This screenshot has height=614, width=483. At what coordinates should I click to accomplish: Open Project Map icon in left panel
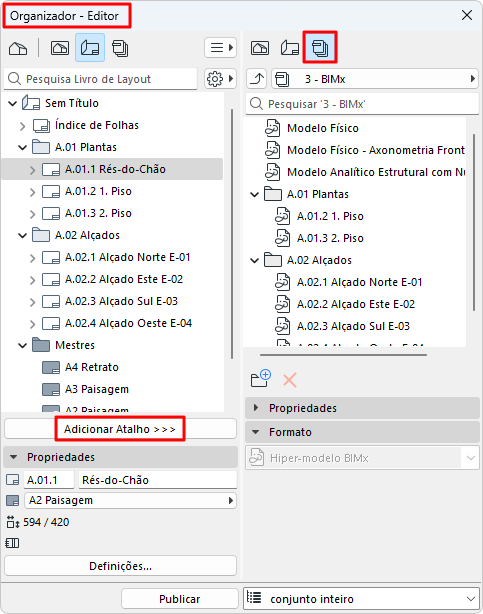point(18,48)
